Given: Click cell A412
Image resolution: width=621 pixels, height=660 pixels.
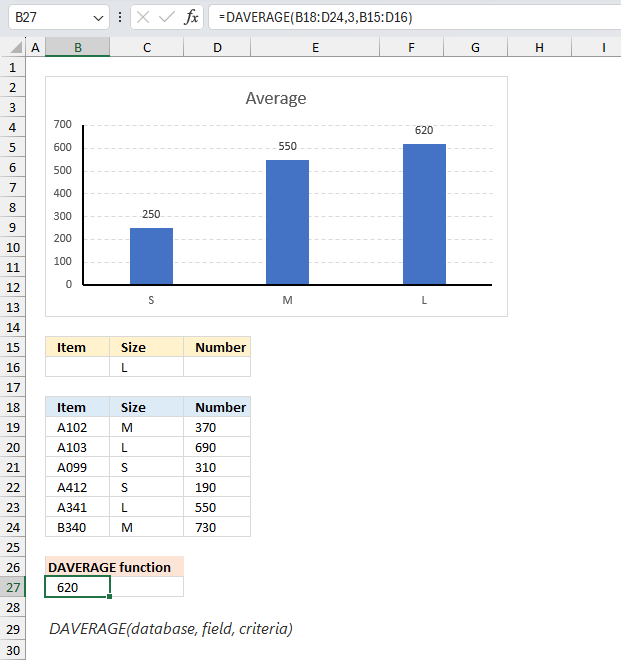Looking at the screenshot, I should 77,487.
